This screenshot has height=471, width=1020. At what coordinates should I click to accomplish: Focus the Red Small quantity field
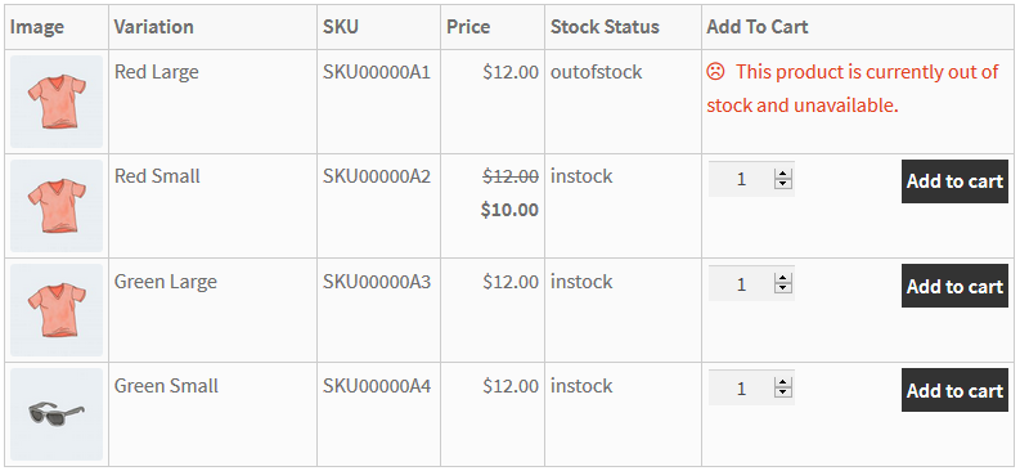(x=741, y=180)
